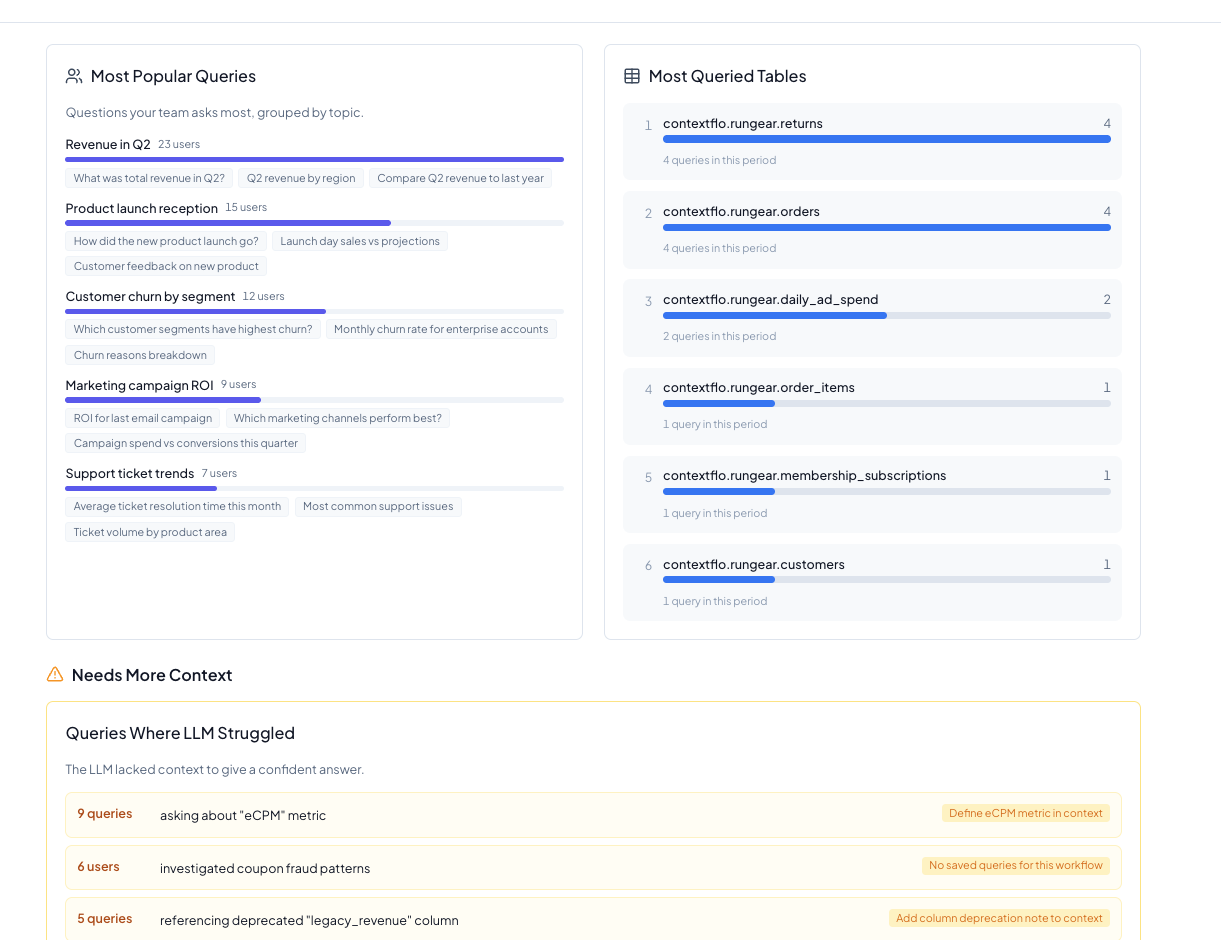Open row referencing deprecated "legacy_revenue" column

594,919
